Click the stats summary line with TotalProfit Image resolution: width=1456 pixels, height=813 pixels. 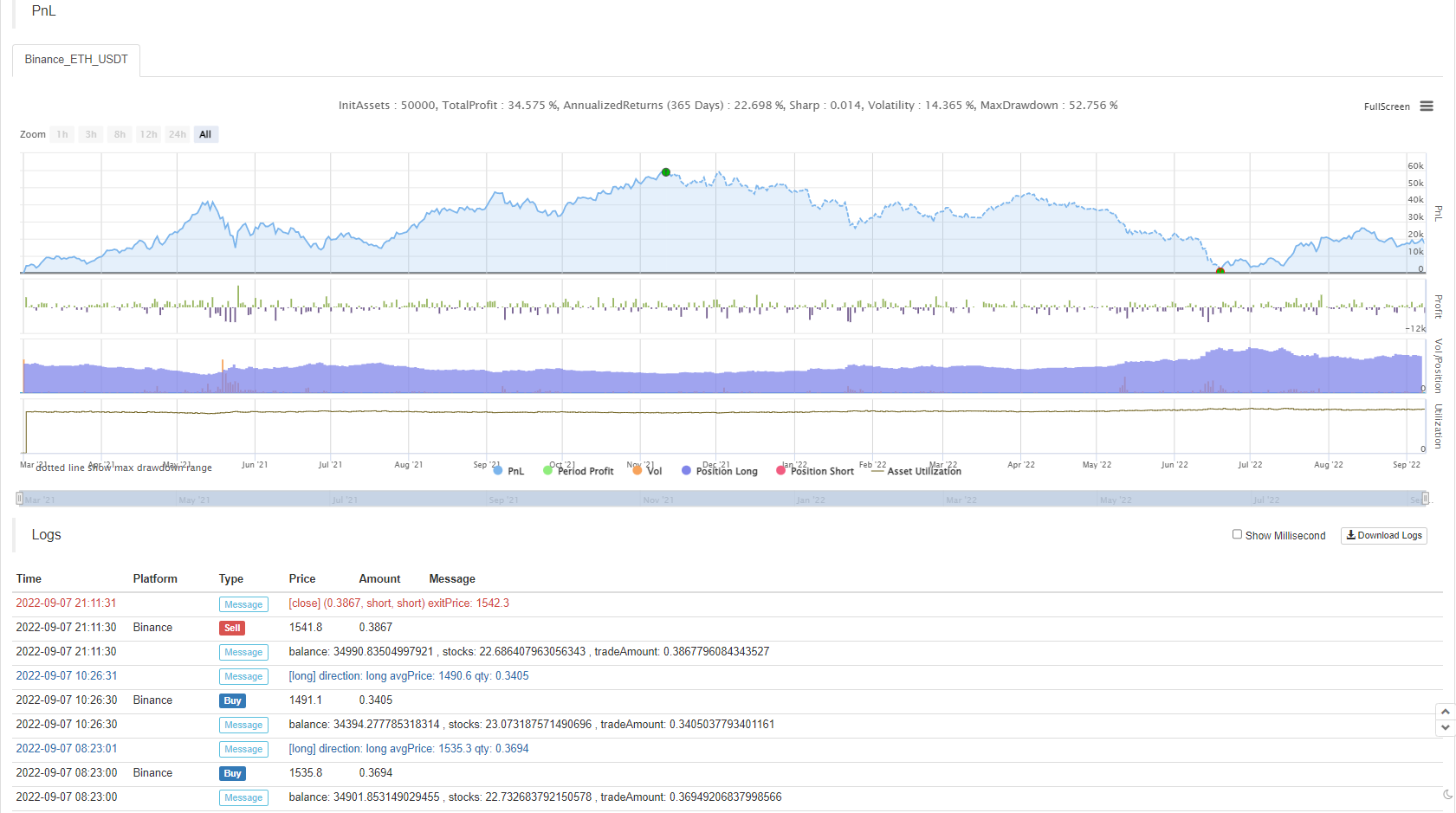point(728,106)
